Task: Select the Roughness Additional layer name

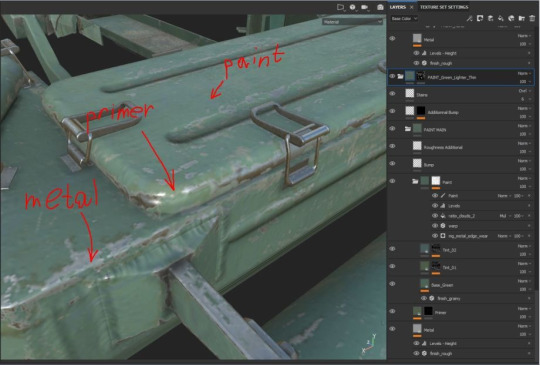Action: click(x=443, y=147)
